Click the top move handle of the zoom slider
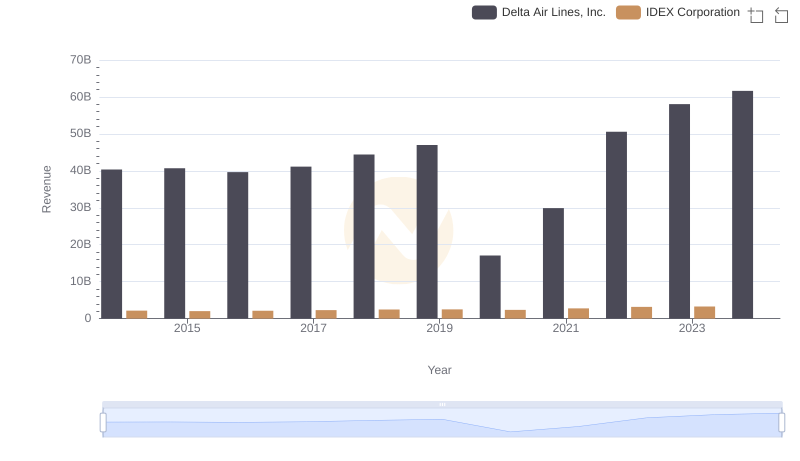Image resolution: width=800 pixels, height=461 pixels. click(442, 404)
